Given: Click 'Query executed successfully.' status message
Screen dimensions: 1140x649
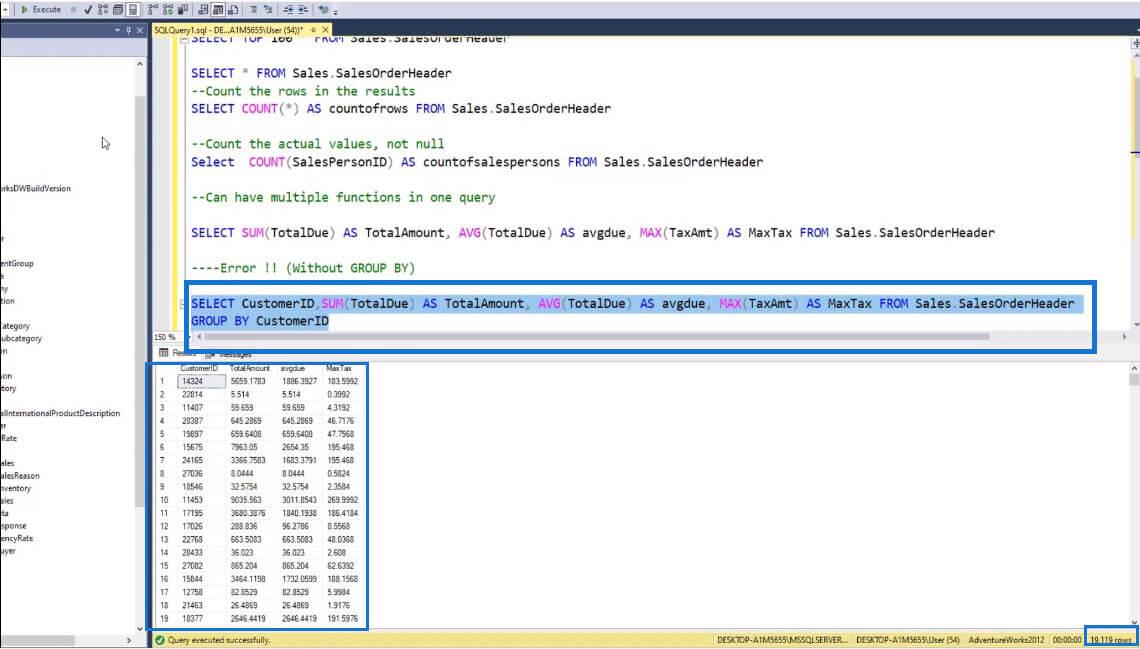Looking at the screenshot, I should [218, 640].
